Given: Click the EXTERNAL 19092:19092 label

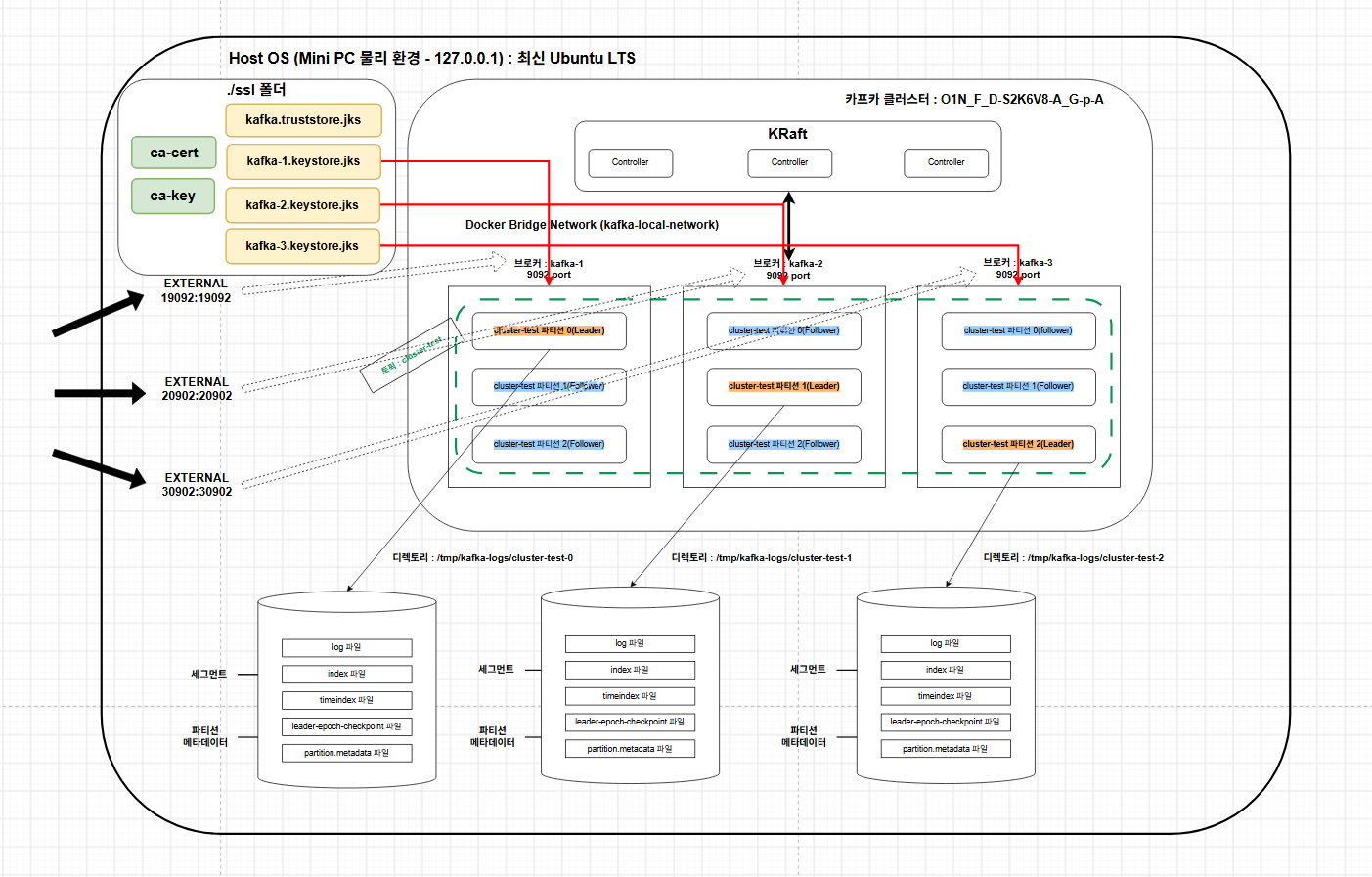Looking at the screenshot, I should [x=196, y=290].
